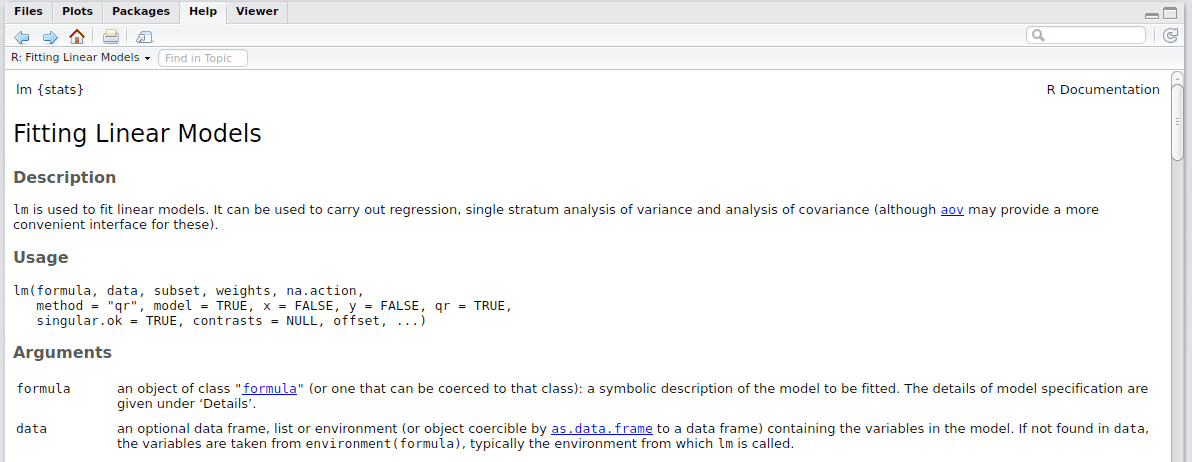The height and width of the screenshot is (462, 1192).
Task: Click the vertical scrollbar thumb
Action: click(x=1177, y=121)
